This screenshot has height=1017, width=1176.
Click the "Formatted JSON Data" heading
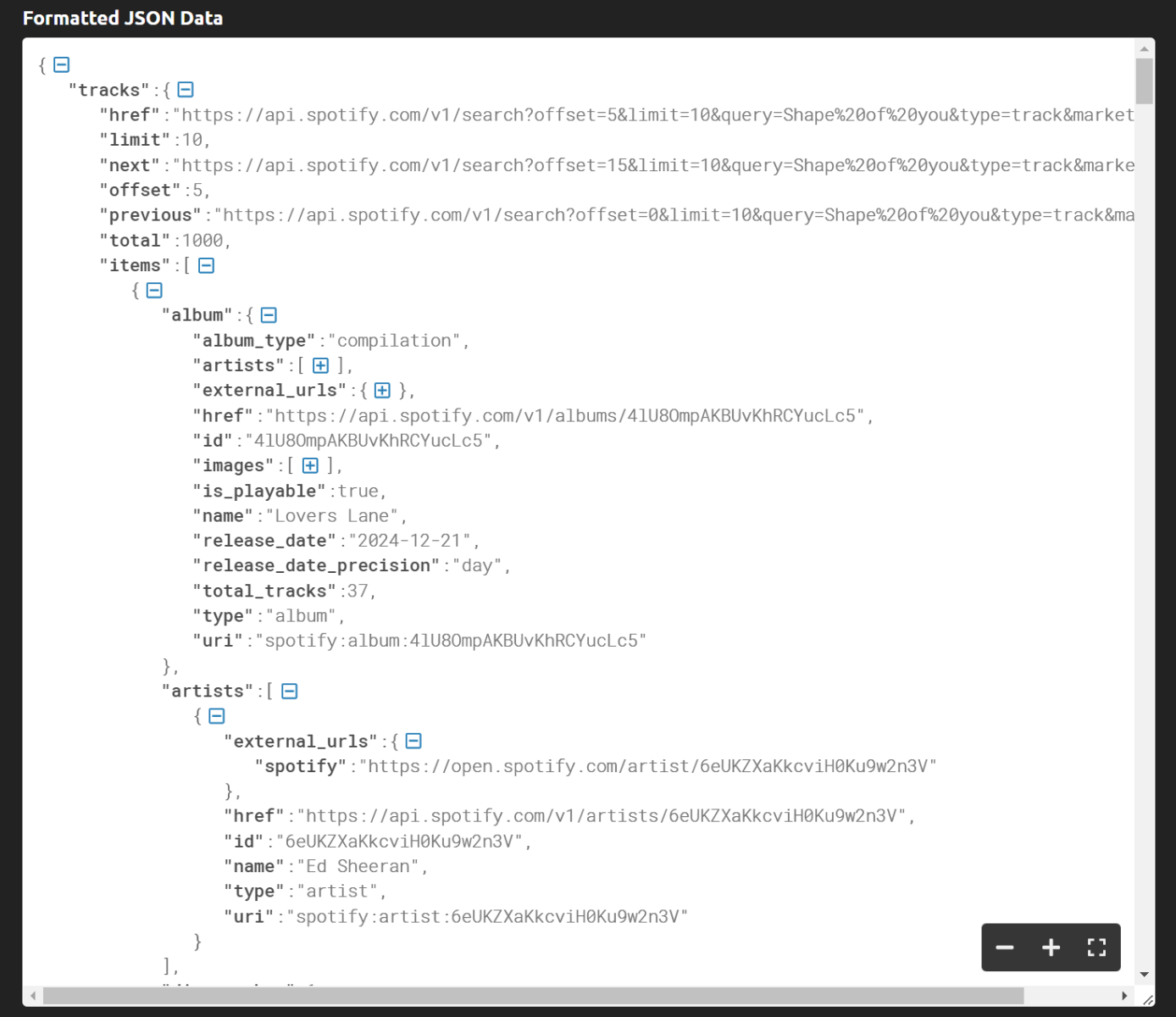click(x=123, y=18)
